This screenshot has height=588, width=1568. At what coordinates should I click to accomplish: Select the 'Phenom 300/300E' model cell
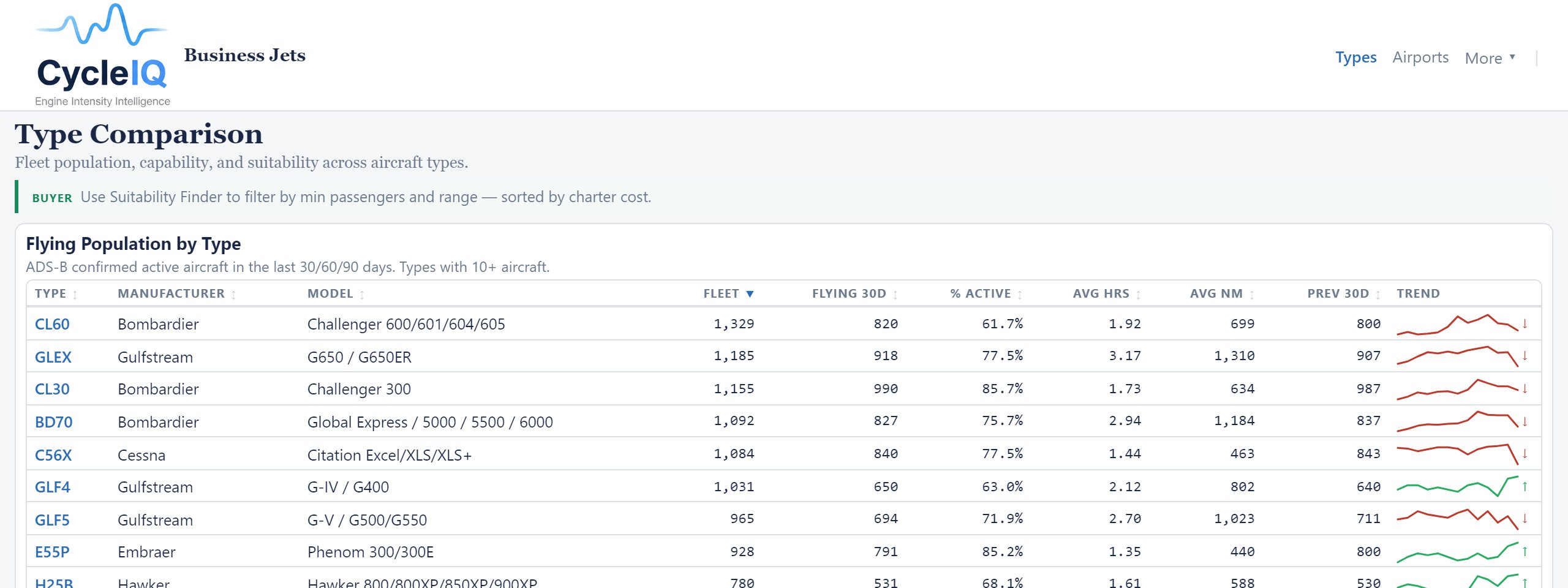(371, 552)
